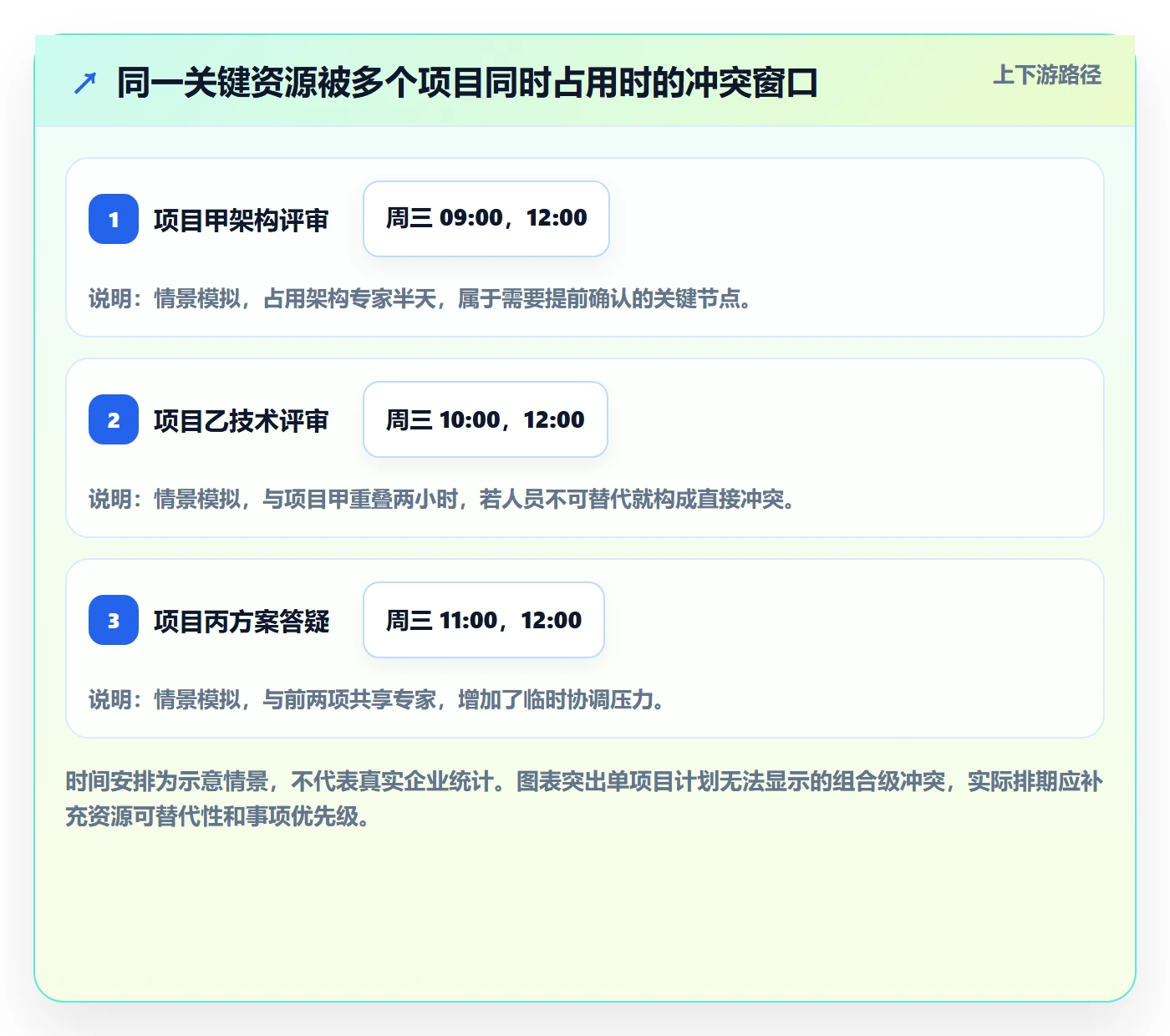1170x1036 pixels.
Task: Select the 周三 11:00，12:00 time chip
Action: click(x=484, y=620)
